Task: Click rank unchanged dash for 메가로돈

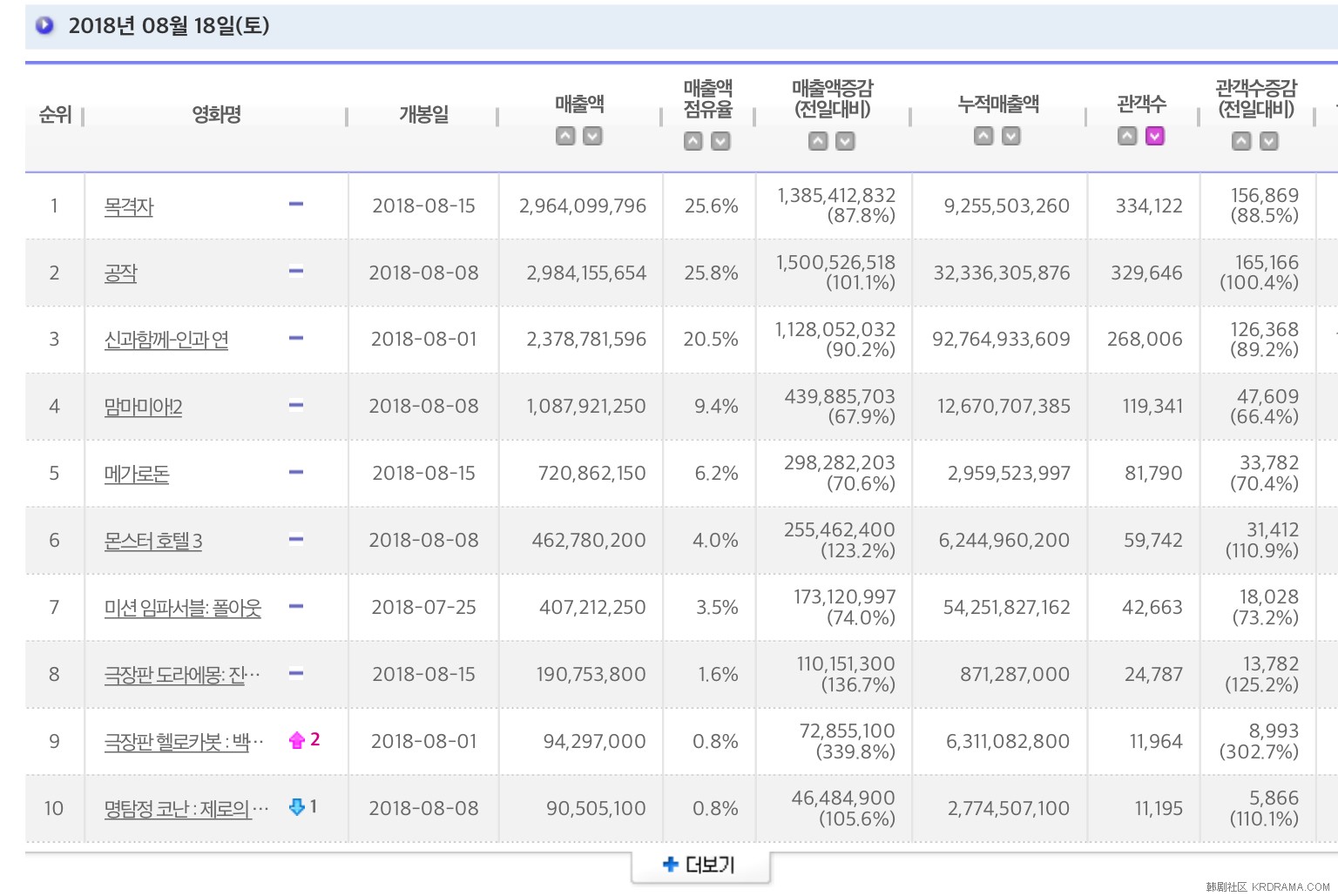Action: point(296,472)
